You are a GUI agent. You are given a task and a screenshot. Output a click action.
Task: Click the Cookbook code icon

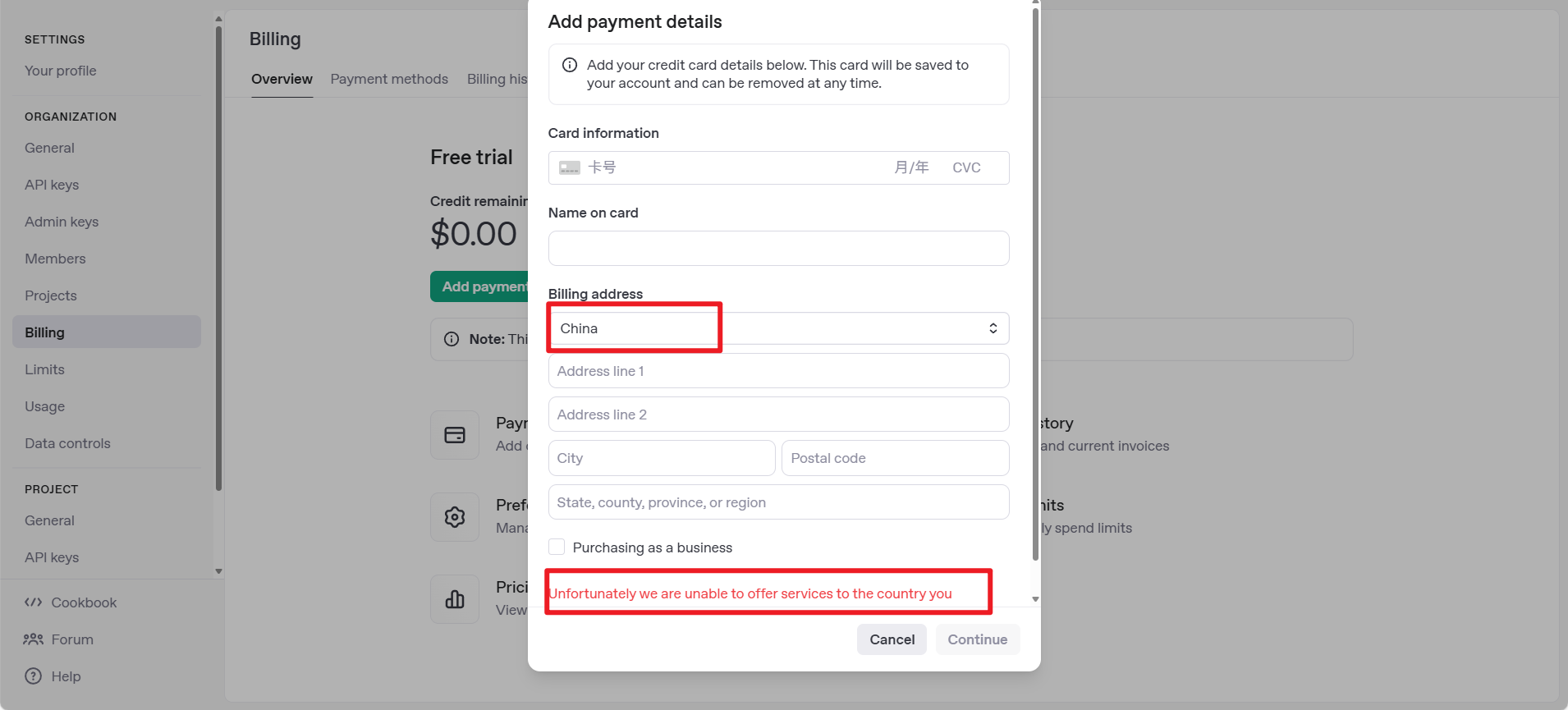pos(33,602)
